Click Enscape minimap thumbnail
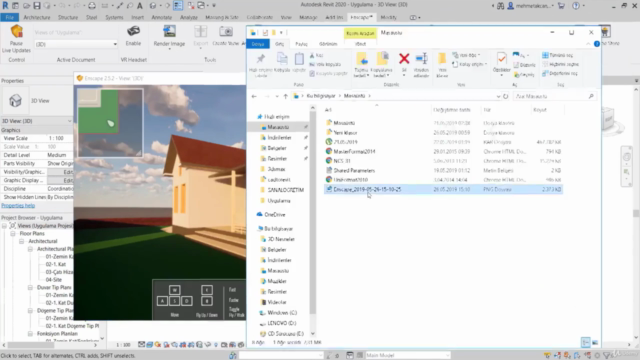 click(110, 123)
